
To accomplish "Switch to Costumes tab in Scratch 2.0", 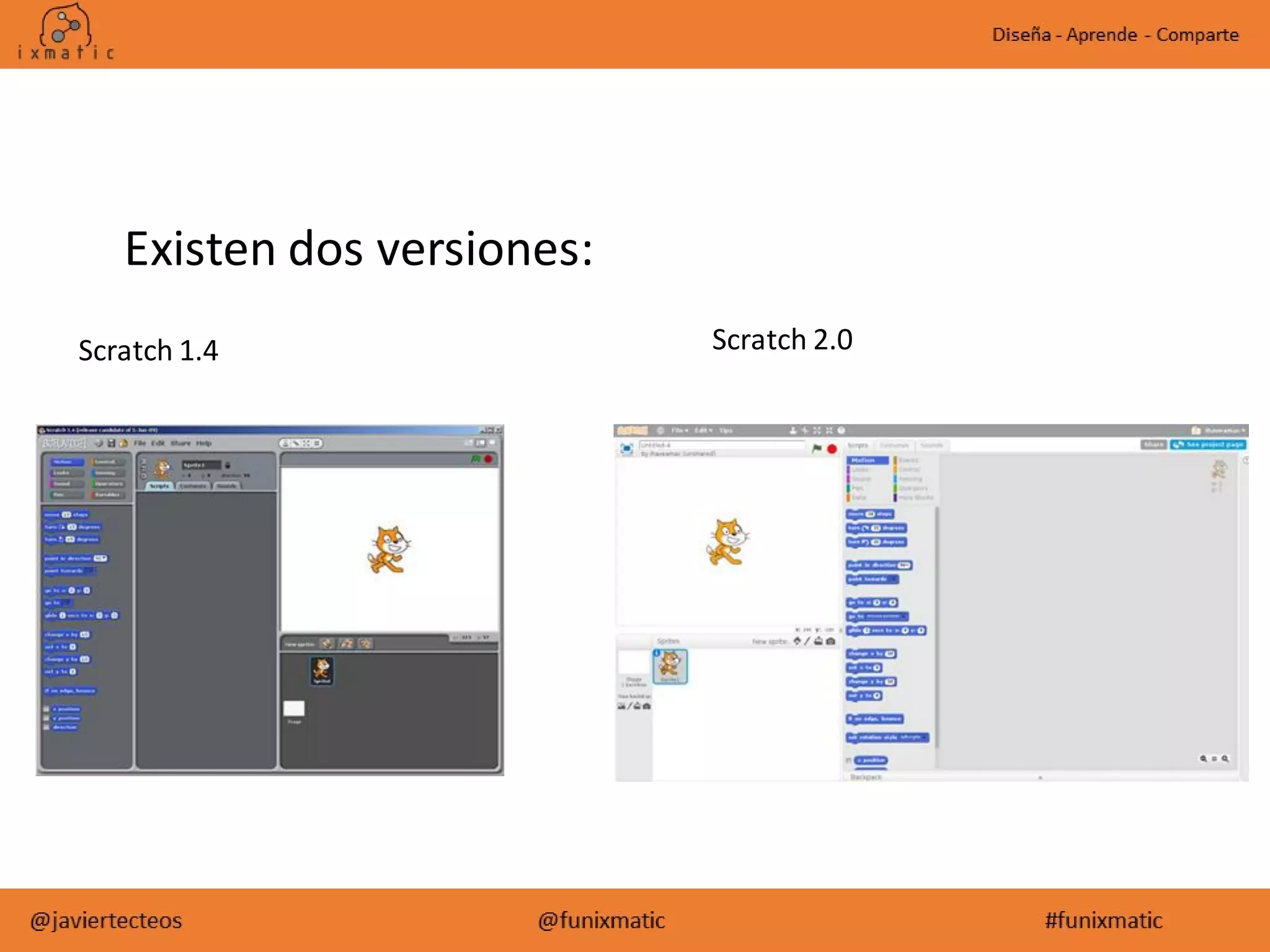I will (x=894, y=445).
